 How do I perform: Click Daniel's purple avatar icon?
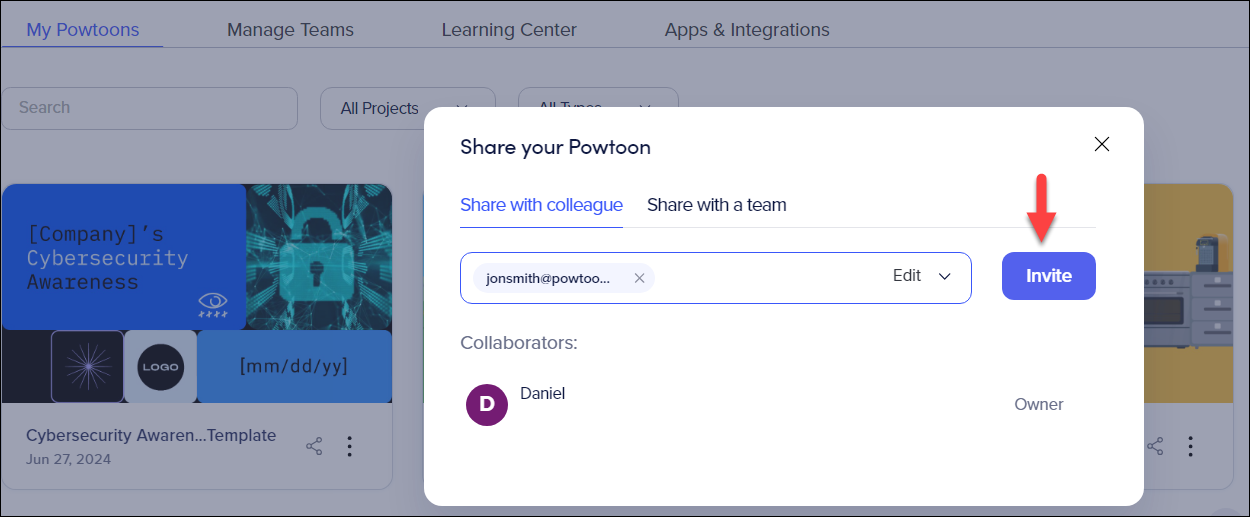point(487,404)
